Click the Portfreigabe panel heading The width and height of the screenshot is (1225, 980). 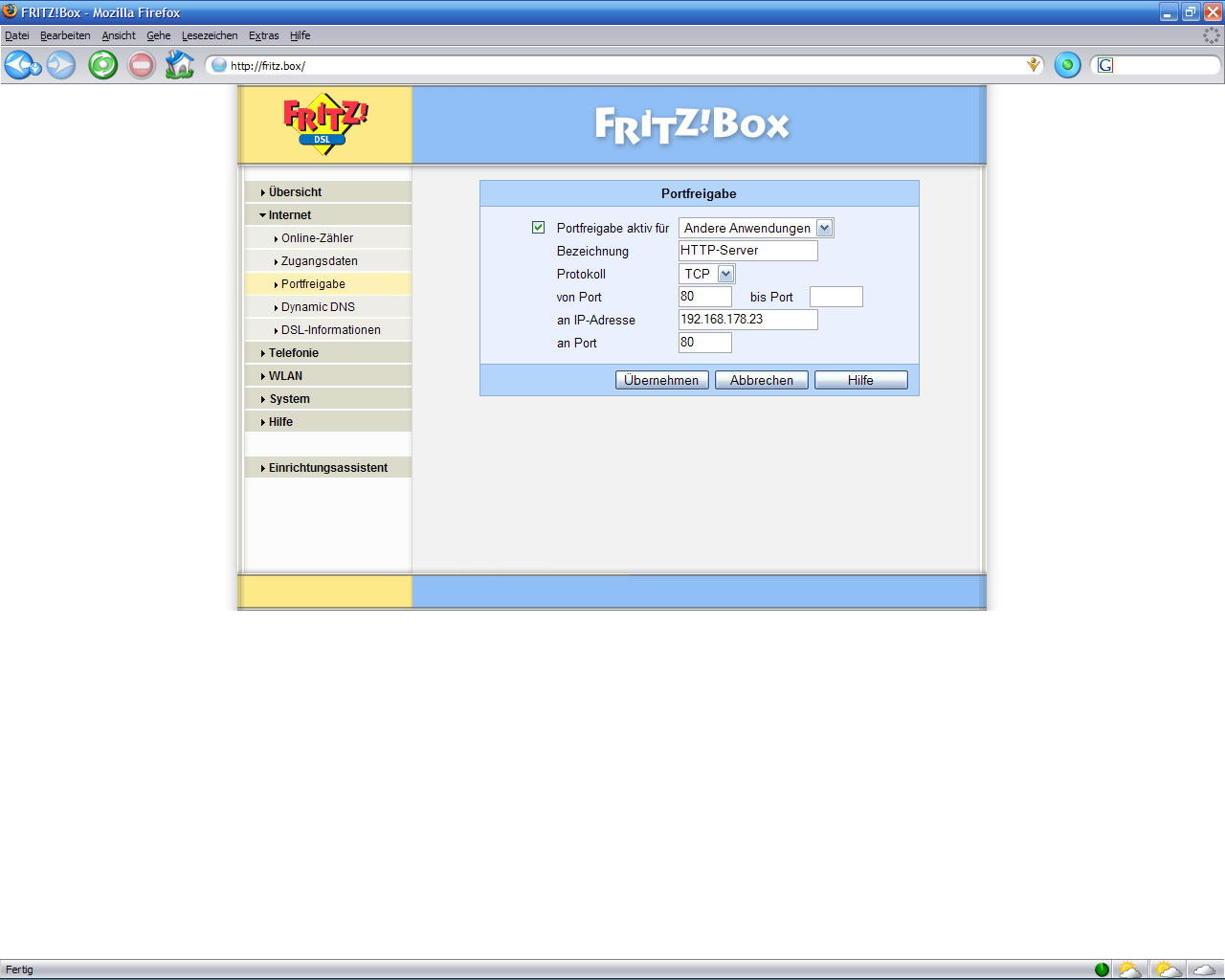699,193
